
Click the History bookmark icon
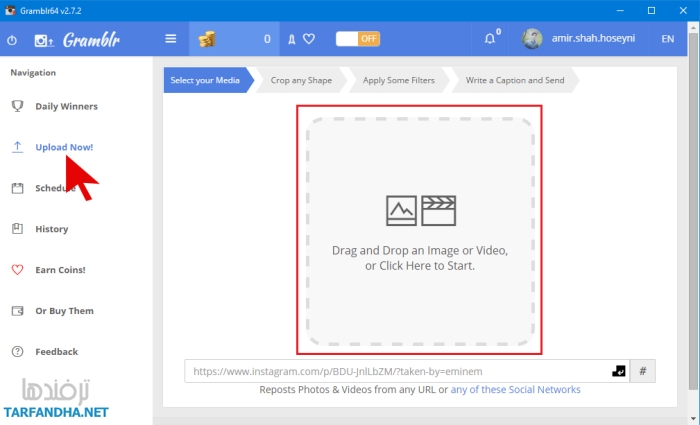point(17,229)
